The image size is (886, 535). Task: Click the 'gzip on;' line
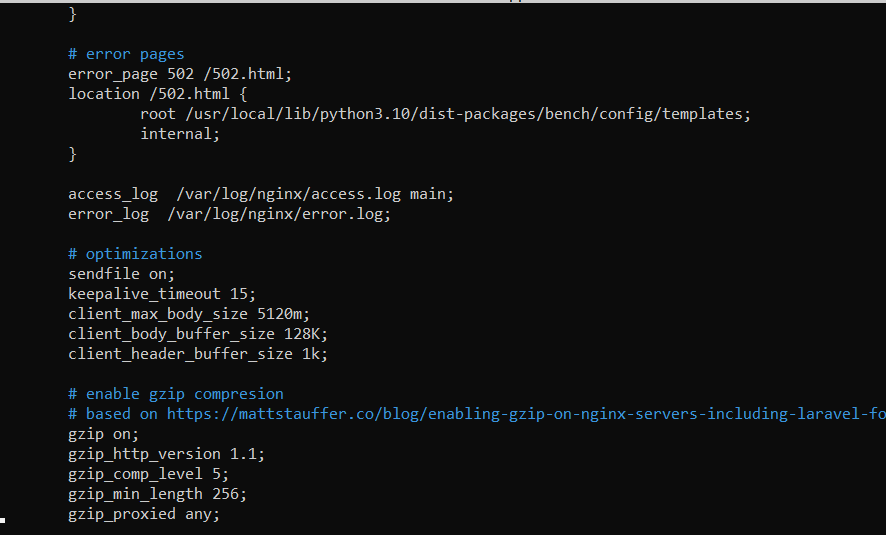click(103, 434)
